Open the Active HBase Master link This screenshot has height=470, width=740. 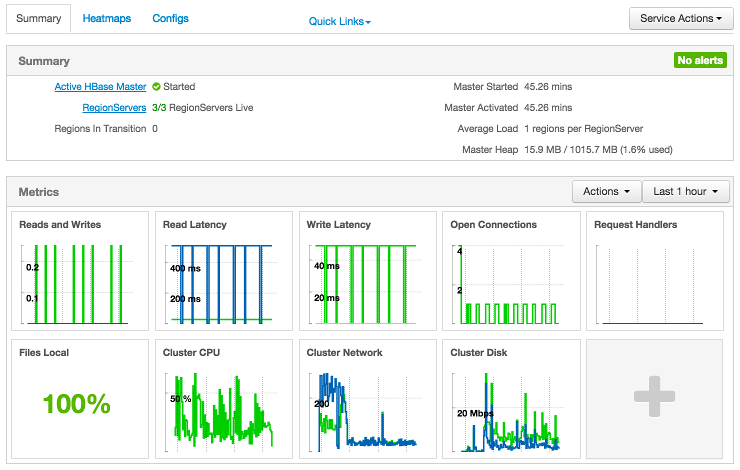[100, 87]
